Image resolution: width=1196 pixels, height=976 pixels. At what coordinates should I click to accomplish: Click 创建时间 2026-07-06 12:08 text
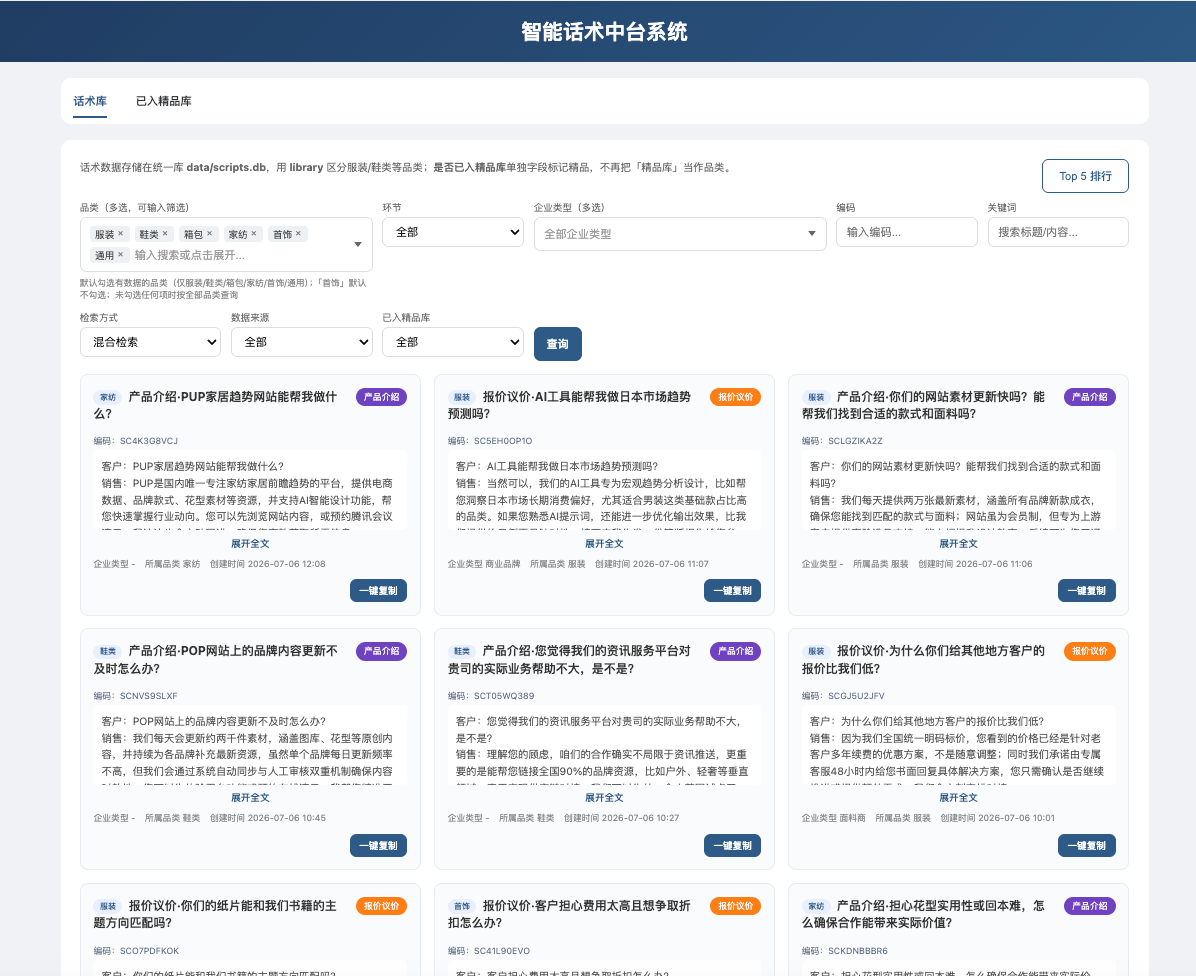[x=268, y=564]
